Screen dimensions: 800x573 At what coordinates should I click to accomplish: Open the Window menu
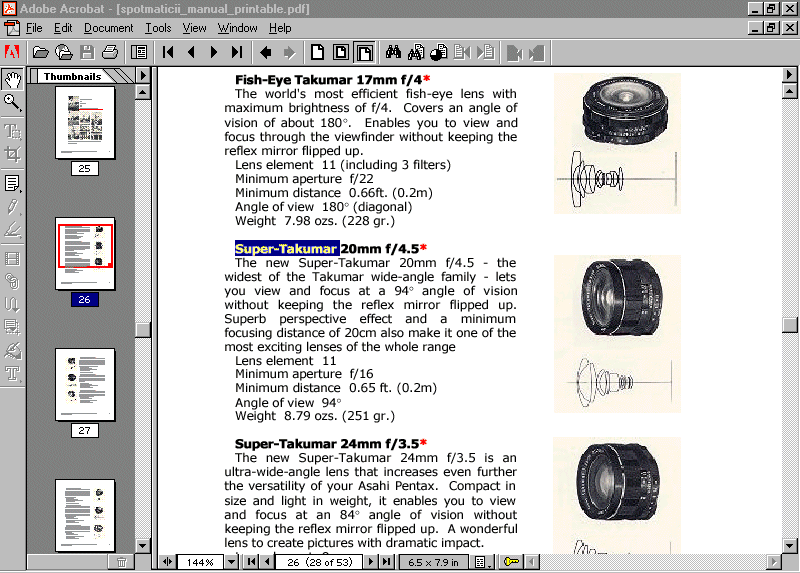238,28
